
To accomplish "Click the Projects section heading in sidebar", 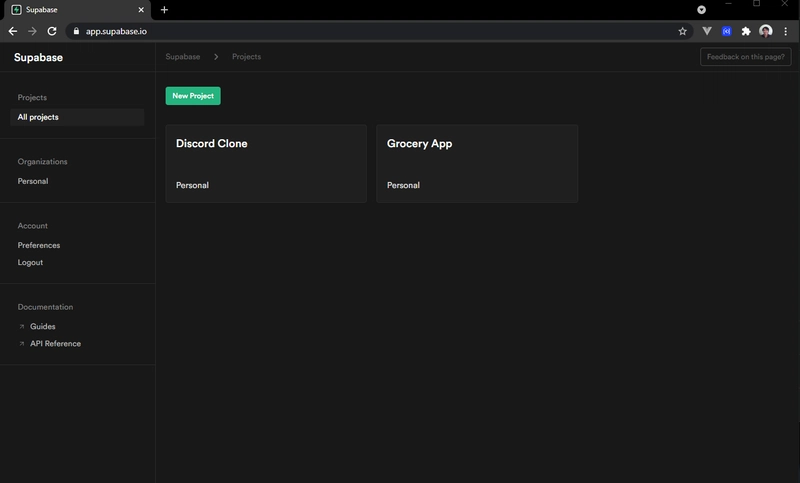I will click(32, 97).
